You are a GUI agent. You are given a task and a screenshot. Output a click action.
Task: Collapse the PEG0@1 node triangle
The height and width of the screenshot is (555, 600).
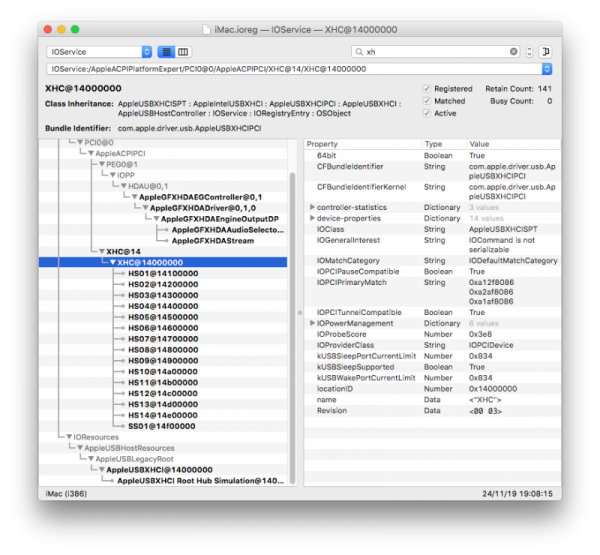coord(102,164)
